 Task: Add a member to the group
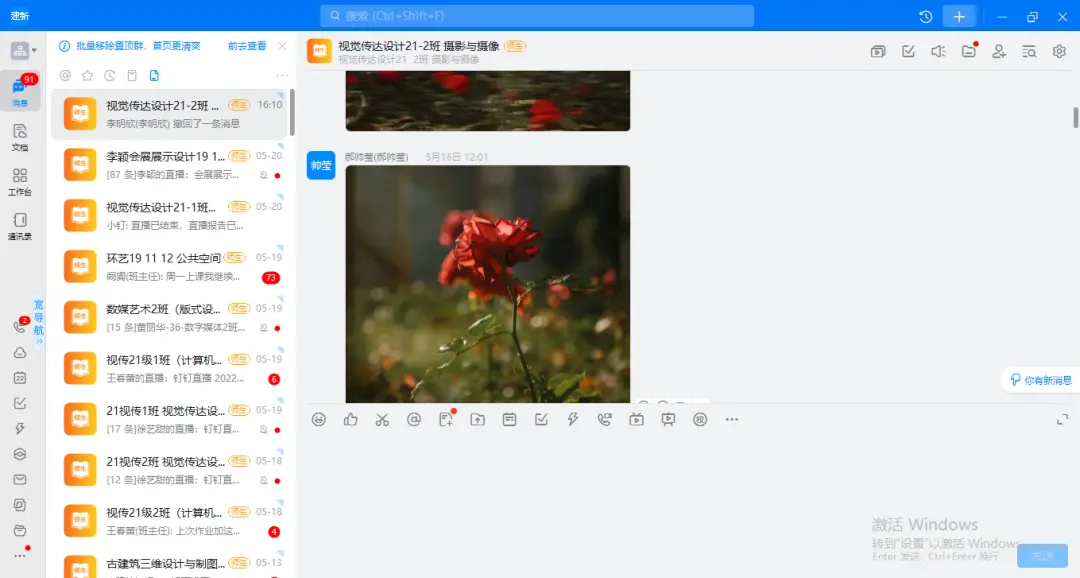(999, 52)
